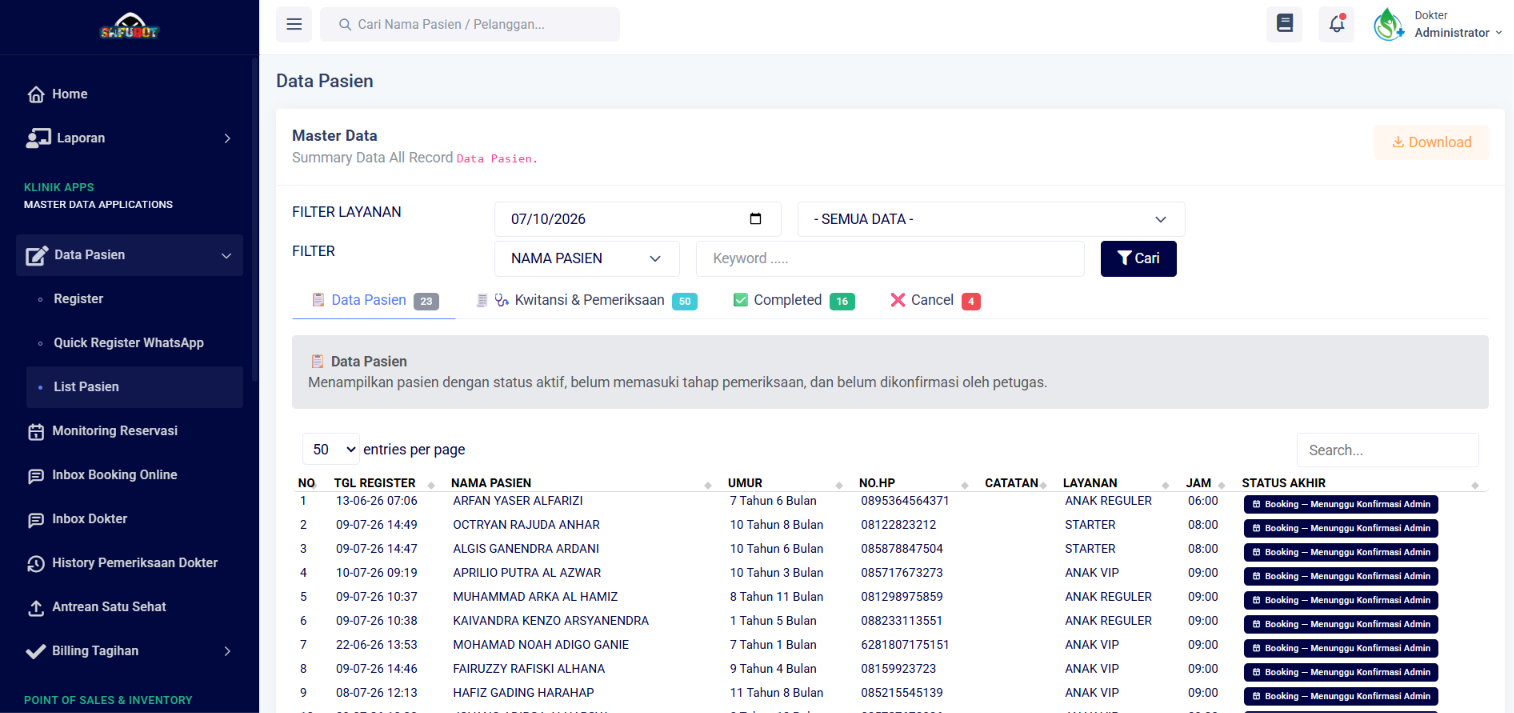Screen dimensions: 1514x713
Task: Open the hamburger sidebar toggle menu
Action: point(294,24)
